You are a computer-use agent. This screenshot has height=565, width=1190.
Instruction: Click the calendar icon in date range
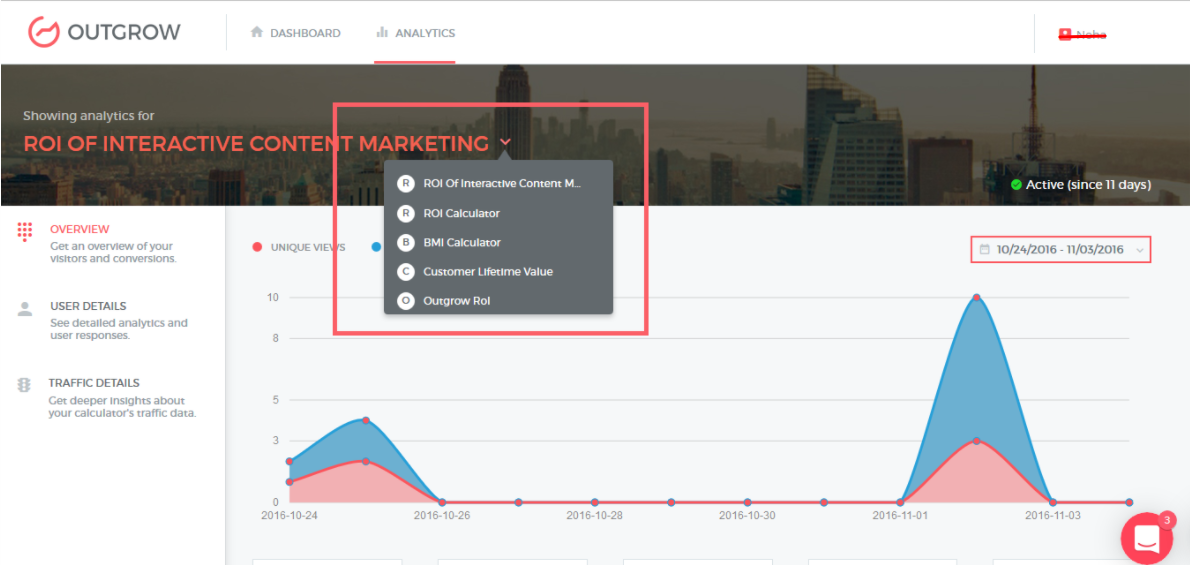coord(984,249)
